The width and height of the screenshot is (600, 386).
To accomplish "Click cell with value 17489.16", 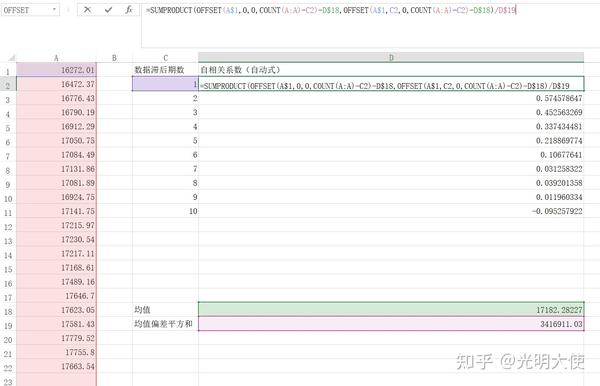I will (x=57, y=282).
